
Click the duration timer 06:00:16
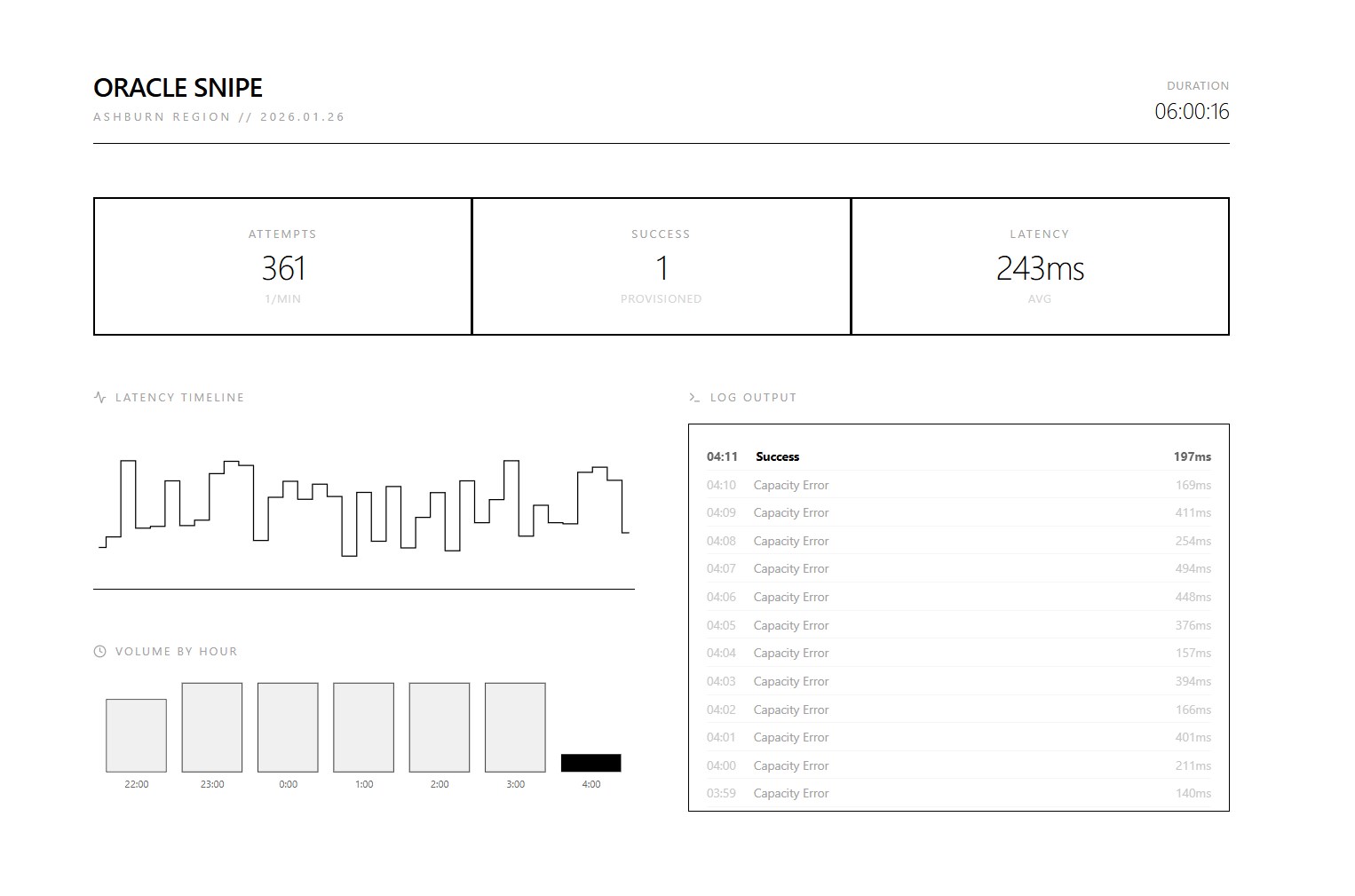(x=1192, y=112)
